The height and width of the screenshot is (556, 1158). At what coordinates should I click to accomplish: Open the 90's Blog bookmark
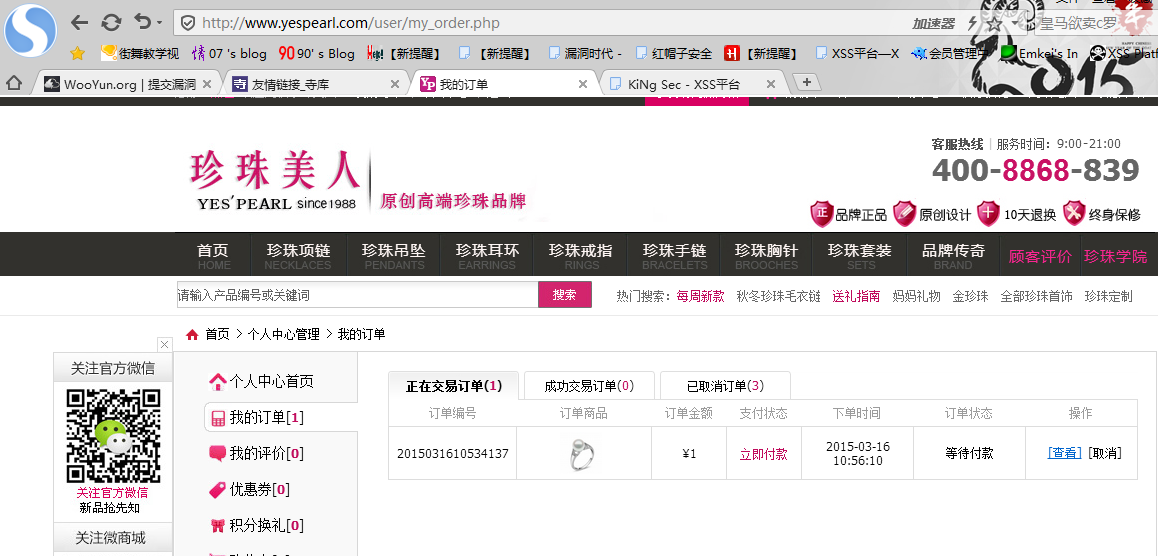click(317, 53)
